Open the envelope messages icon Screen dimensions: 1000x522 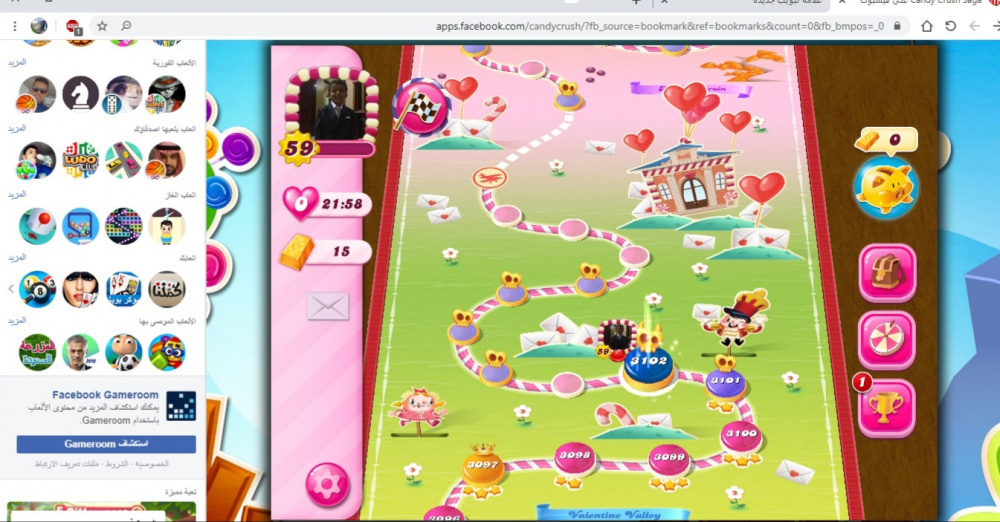[328, 307]
